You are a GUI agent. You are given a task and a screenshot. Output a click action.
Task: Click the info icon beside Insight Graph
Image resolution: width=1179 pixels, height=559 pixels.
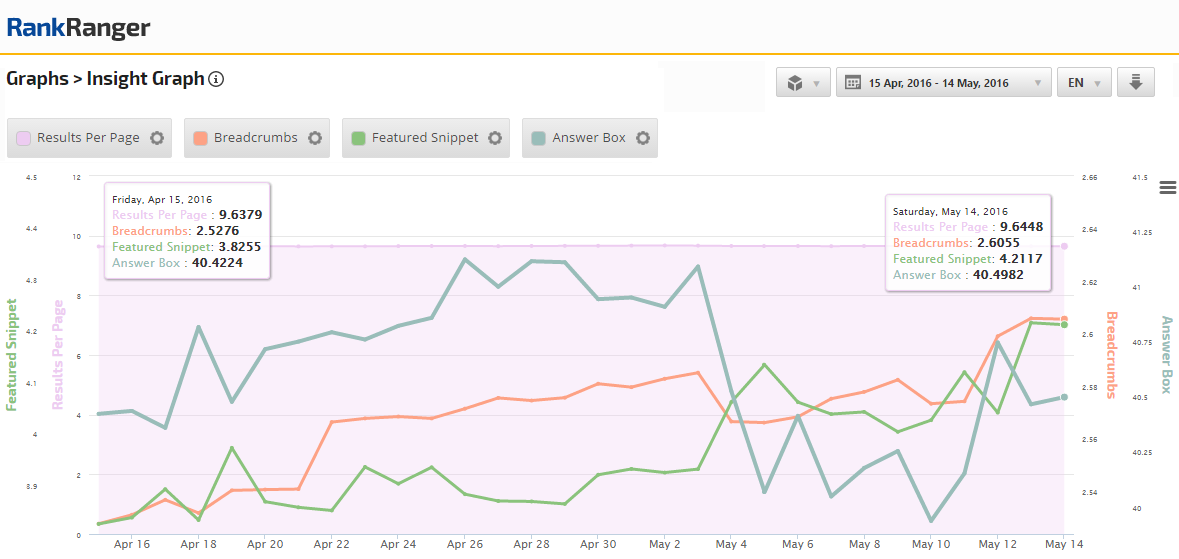(216, 79)
